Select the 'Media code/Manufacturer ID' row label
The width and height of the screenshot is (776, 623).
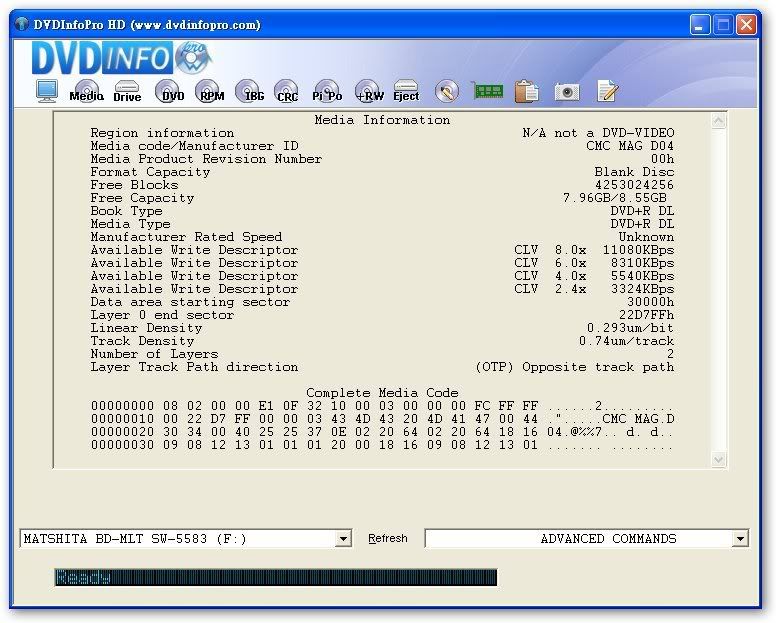click(194, 146)
